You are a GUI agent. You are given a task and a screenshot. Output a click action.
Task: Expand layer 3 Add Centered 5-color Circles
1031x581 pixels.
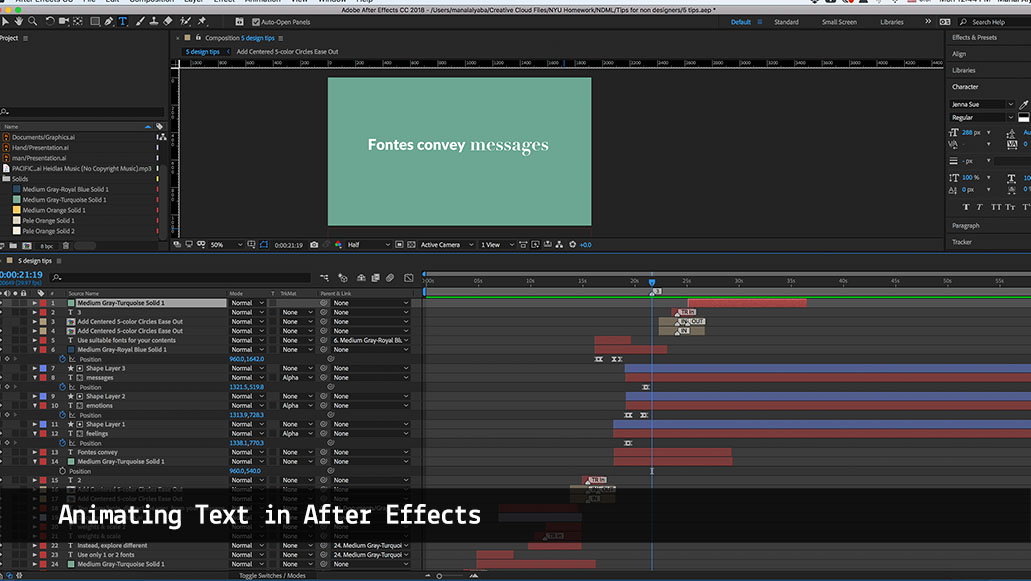[35, 322]
